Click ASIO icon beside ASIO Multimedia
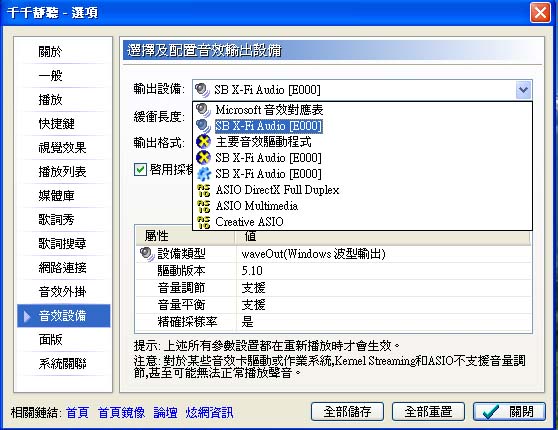 coord(204,206)
